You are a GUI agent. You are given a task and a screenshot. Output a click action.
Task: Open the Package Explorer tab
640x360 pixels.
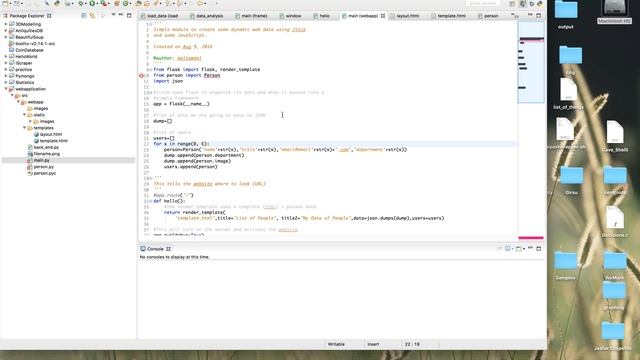pos(27,16)
